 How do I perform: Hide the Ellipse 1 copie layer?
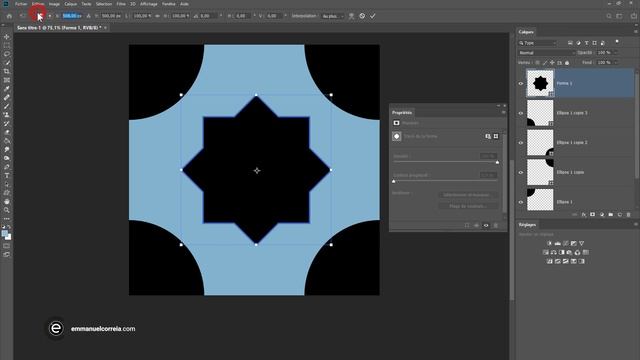(521, 172)
